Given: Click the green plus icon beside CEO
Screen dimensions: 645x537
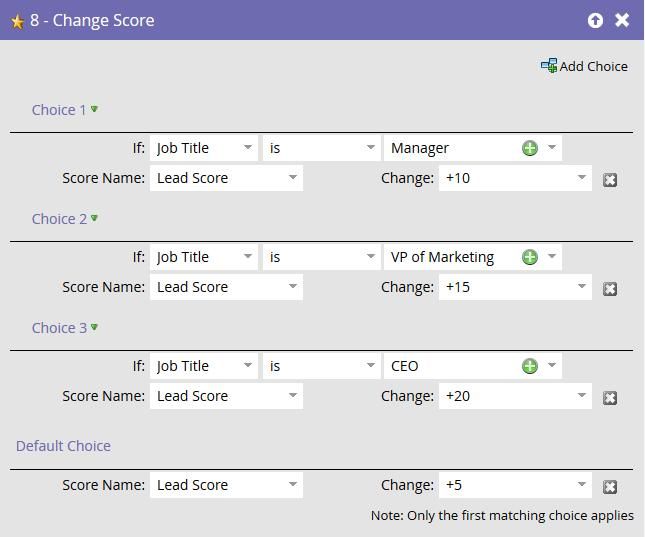Looking at the screenshot, I should [x=530, y=366].
